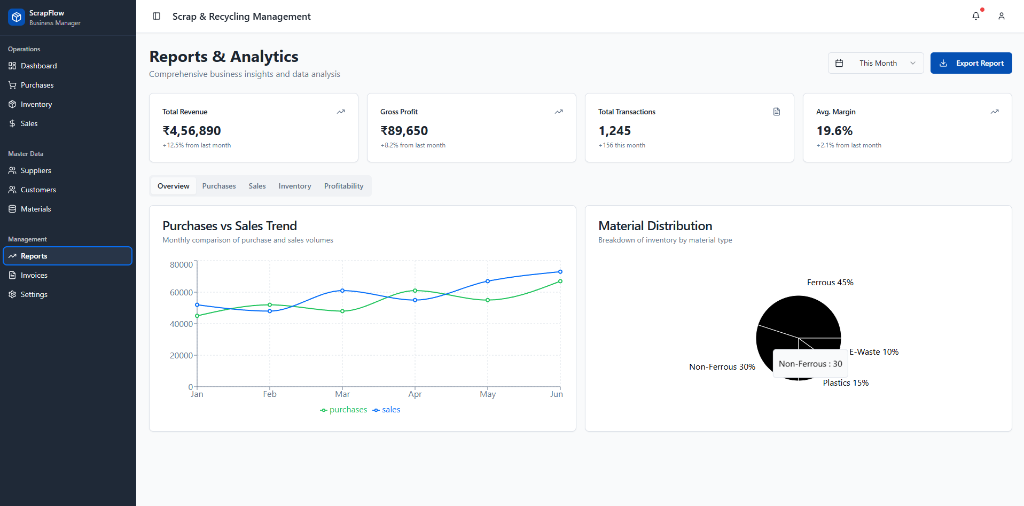The width and height of the screenshot is (1024, 506).
Task: Click the Reports & Analytics page title
Action: coord(224,57)
